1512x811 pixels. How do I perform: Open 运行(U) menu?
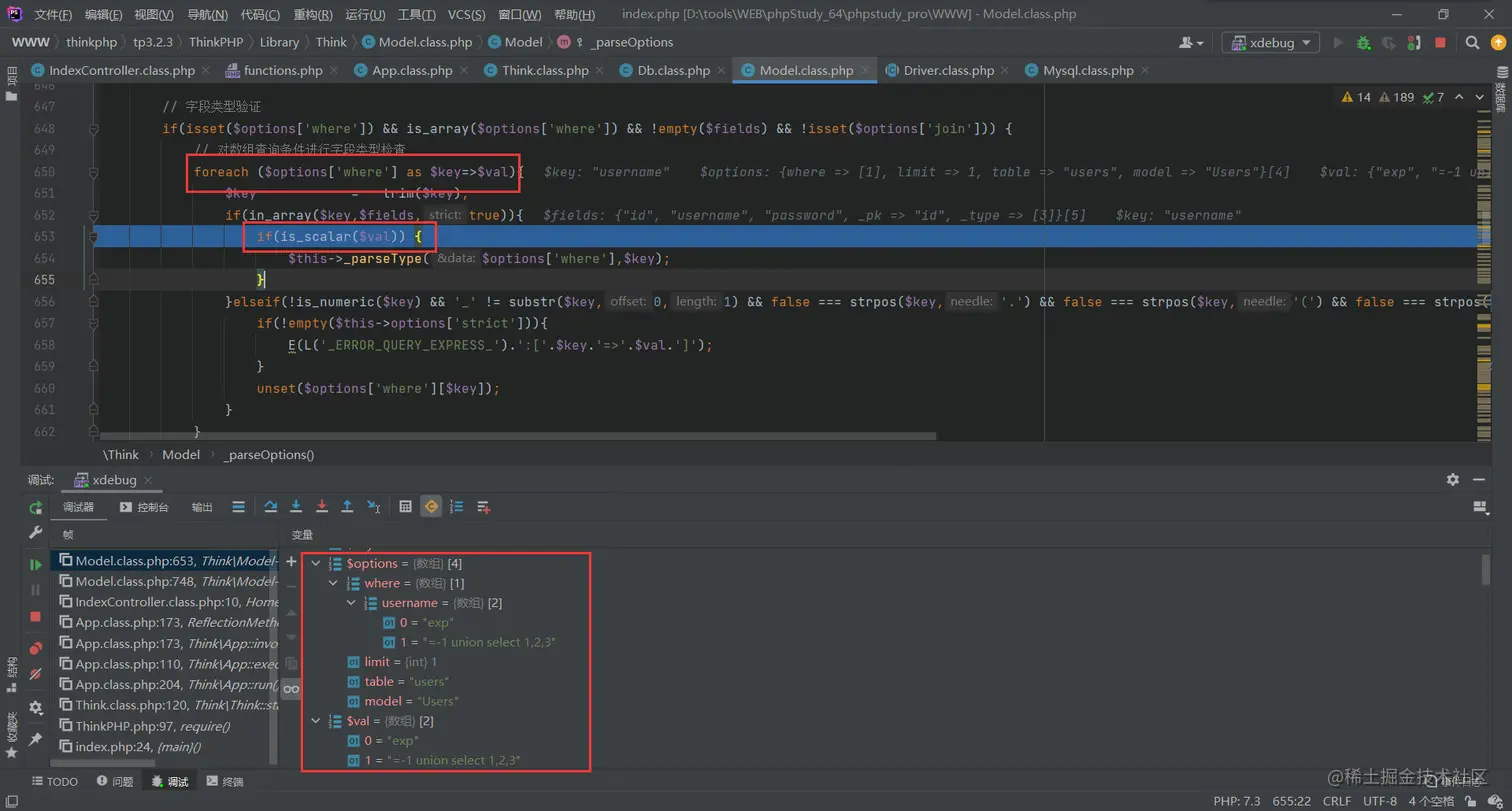pyautogui.click(x=365, y=15)
